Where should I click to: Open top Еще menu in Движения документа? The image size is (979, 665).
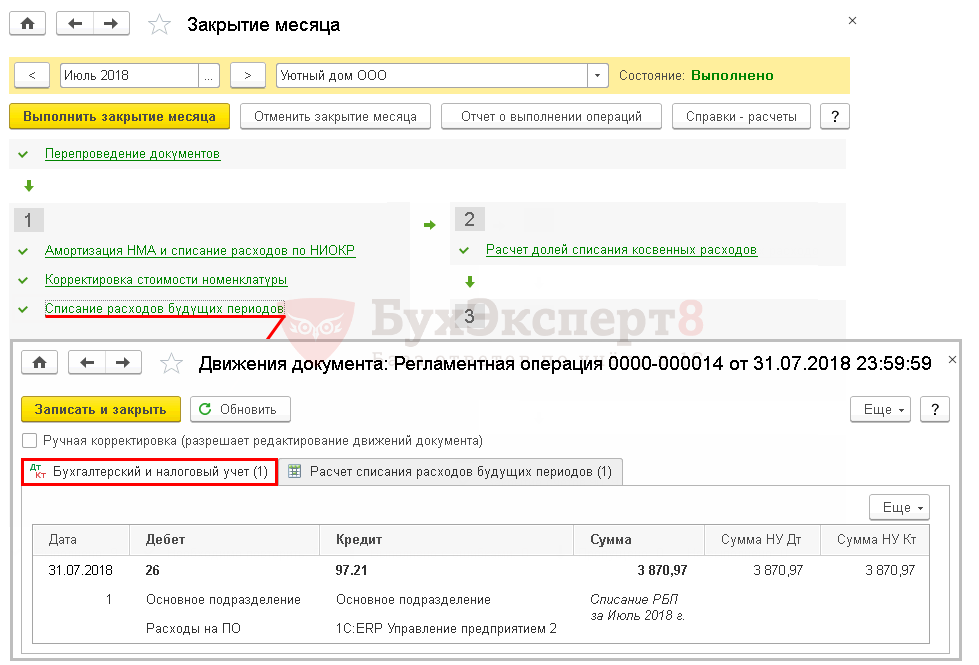pyautogui.click(x=880, y=410)
